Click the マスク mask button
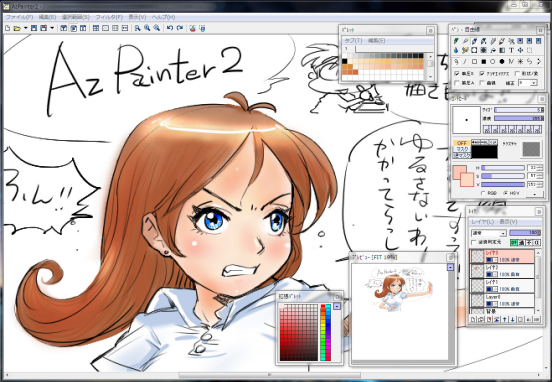The height and width of the screenshot is (382, 552). coord(462,149)
